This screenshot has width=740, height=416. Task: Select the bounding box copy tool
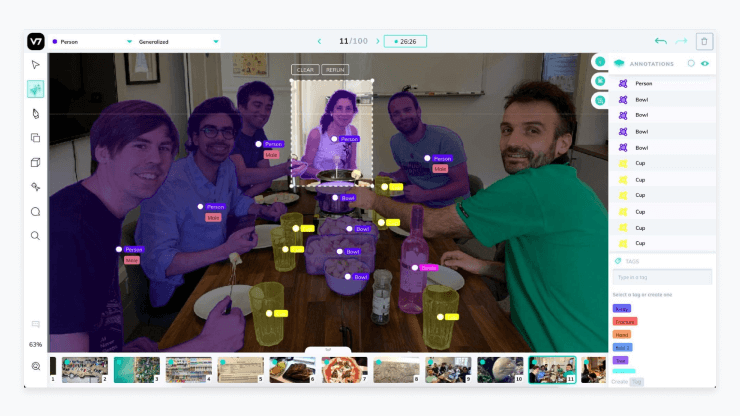pos(35,138)
